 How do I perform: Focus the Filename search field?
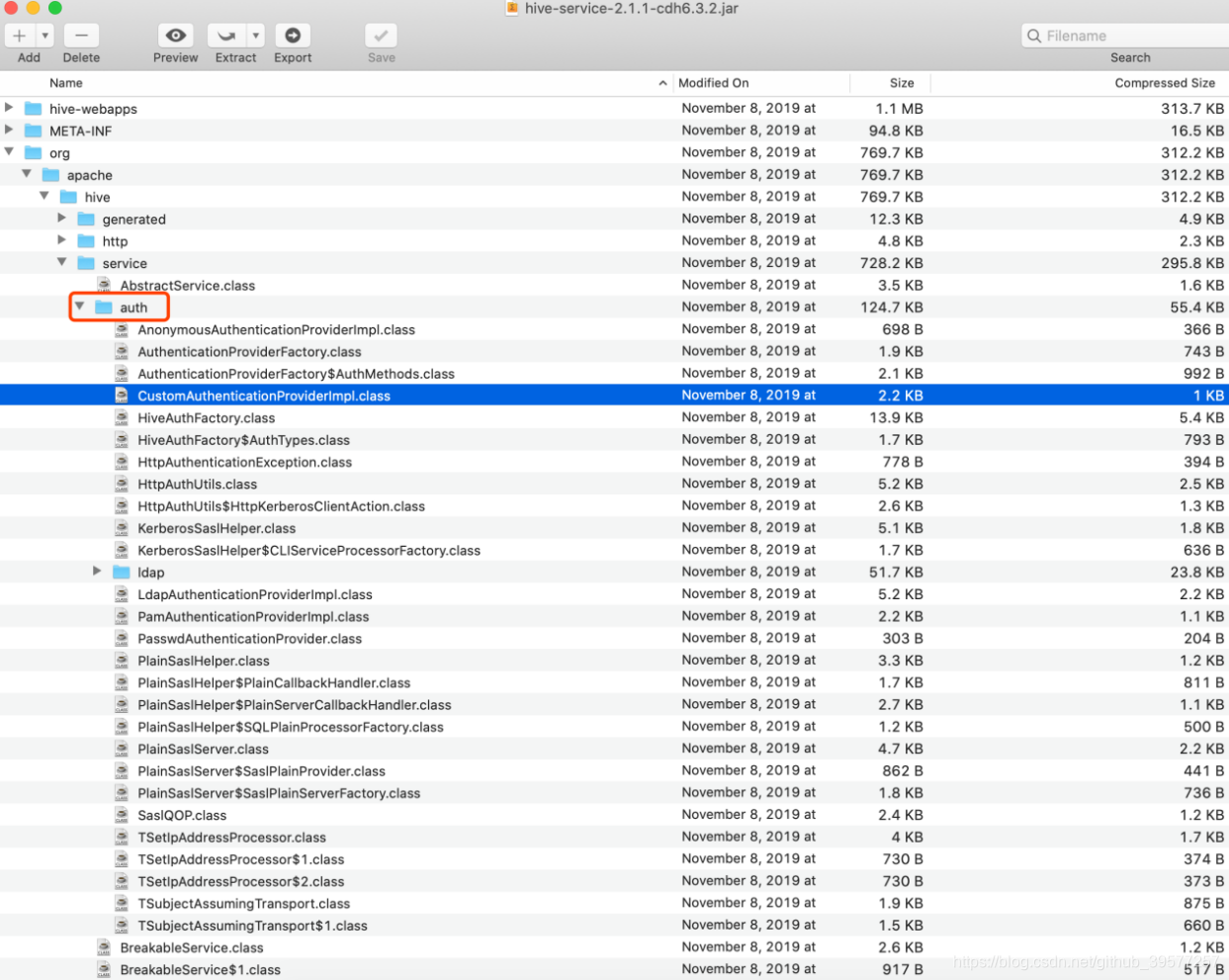click(x=1125, y=36)
